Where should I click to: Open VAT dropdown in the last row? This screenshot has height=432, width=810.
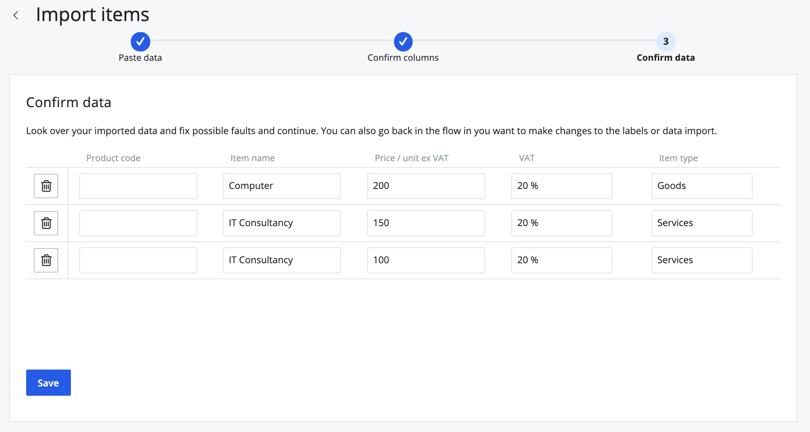(x=561, y=260)
